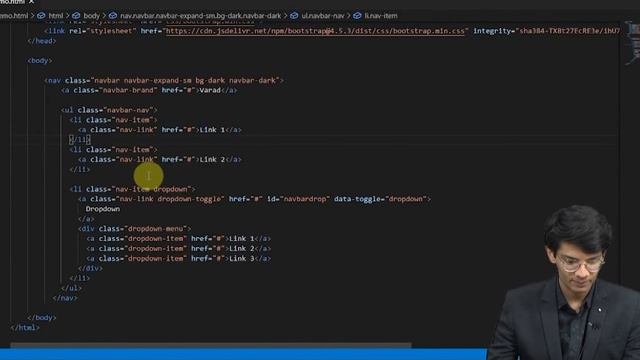Click the dropdown-item 'Link 2' line
Viewport: 640px width, 360px height.
(178, 249)
